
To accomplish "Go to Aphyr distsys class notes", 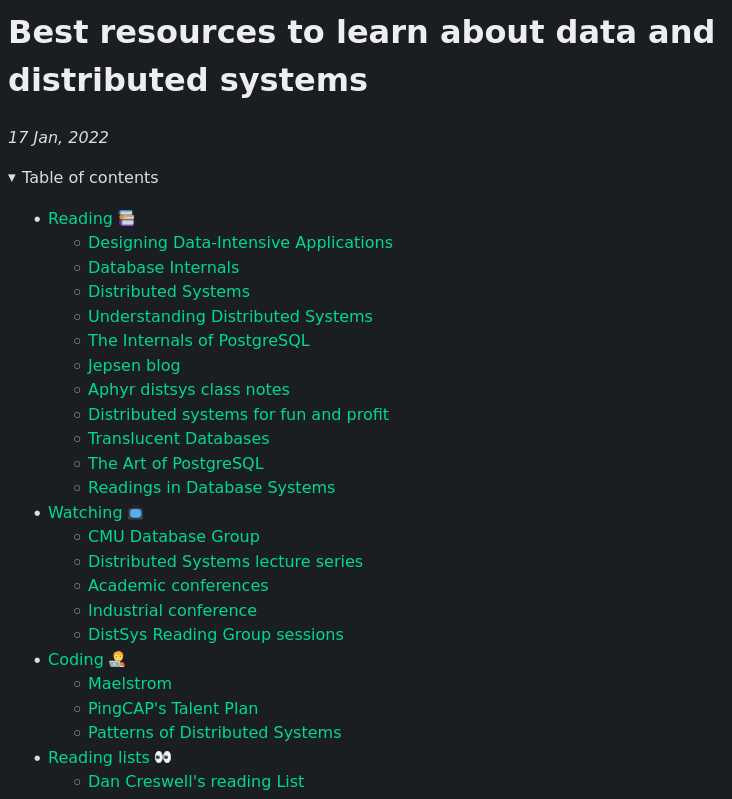I will [x=188, y=389].
